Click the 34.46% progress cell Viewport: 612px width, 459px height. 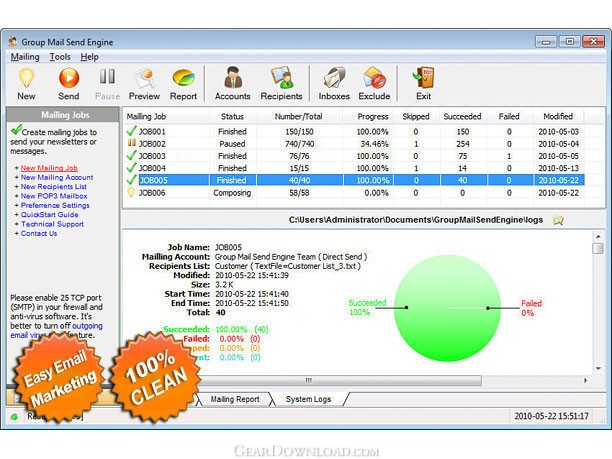tap(374, 144)
